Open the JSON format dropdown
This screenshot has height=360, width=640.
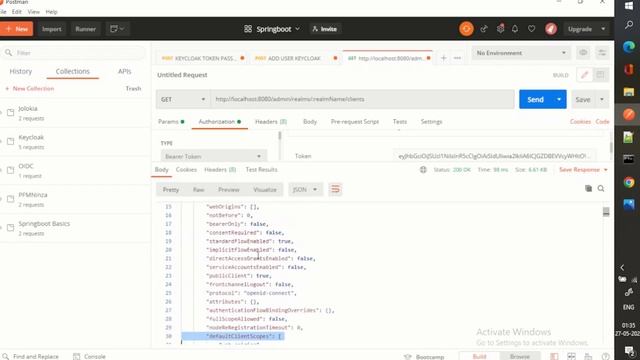coord(305,189)
